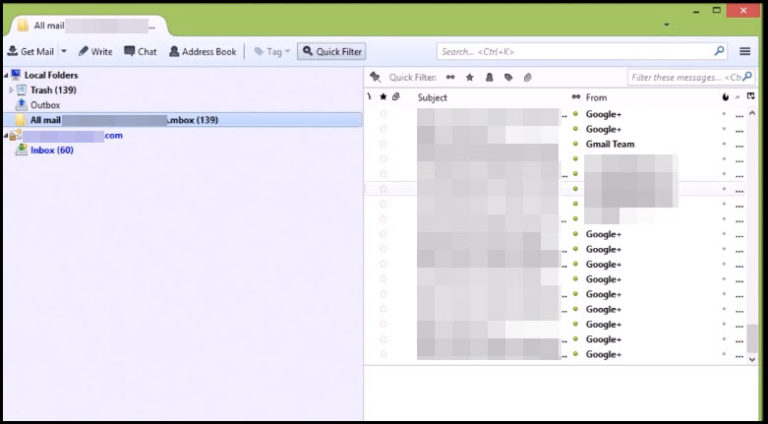Open the Inbox (60) folder
Viewport: 768px width, 424px height.
pyautogui.click(x=52, y=150)
